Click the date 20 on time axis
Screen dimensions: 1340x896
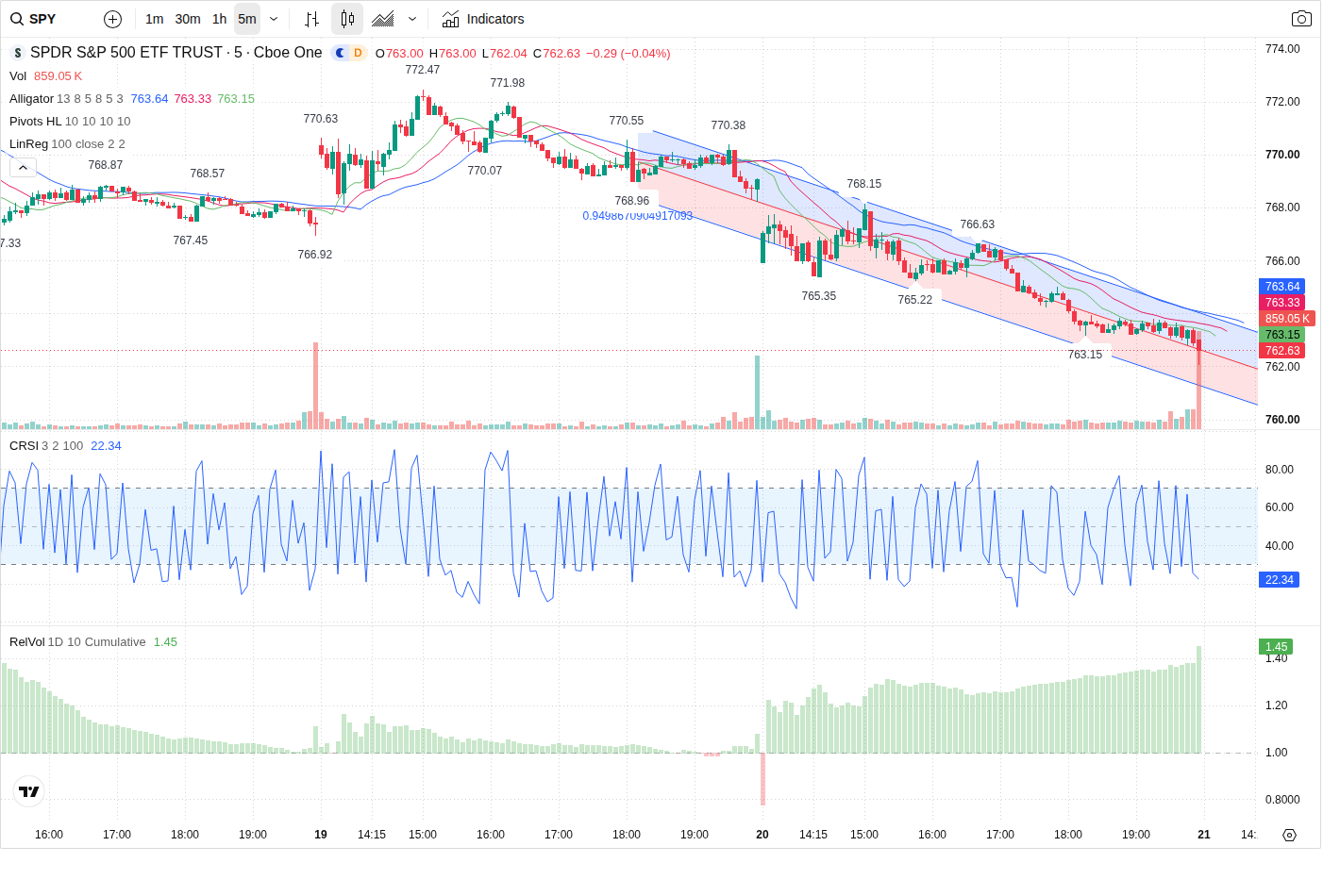tap(762, 835)
